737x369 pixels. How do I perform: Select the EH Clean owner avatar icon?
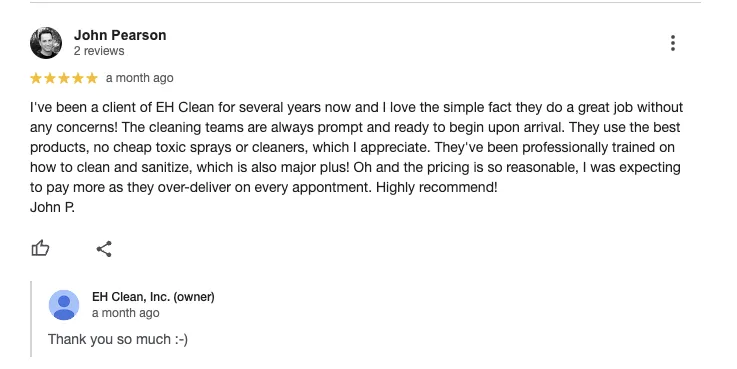coord(64,305)
